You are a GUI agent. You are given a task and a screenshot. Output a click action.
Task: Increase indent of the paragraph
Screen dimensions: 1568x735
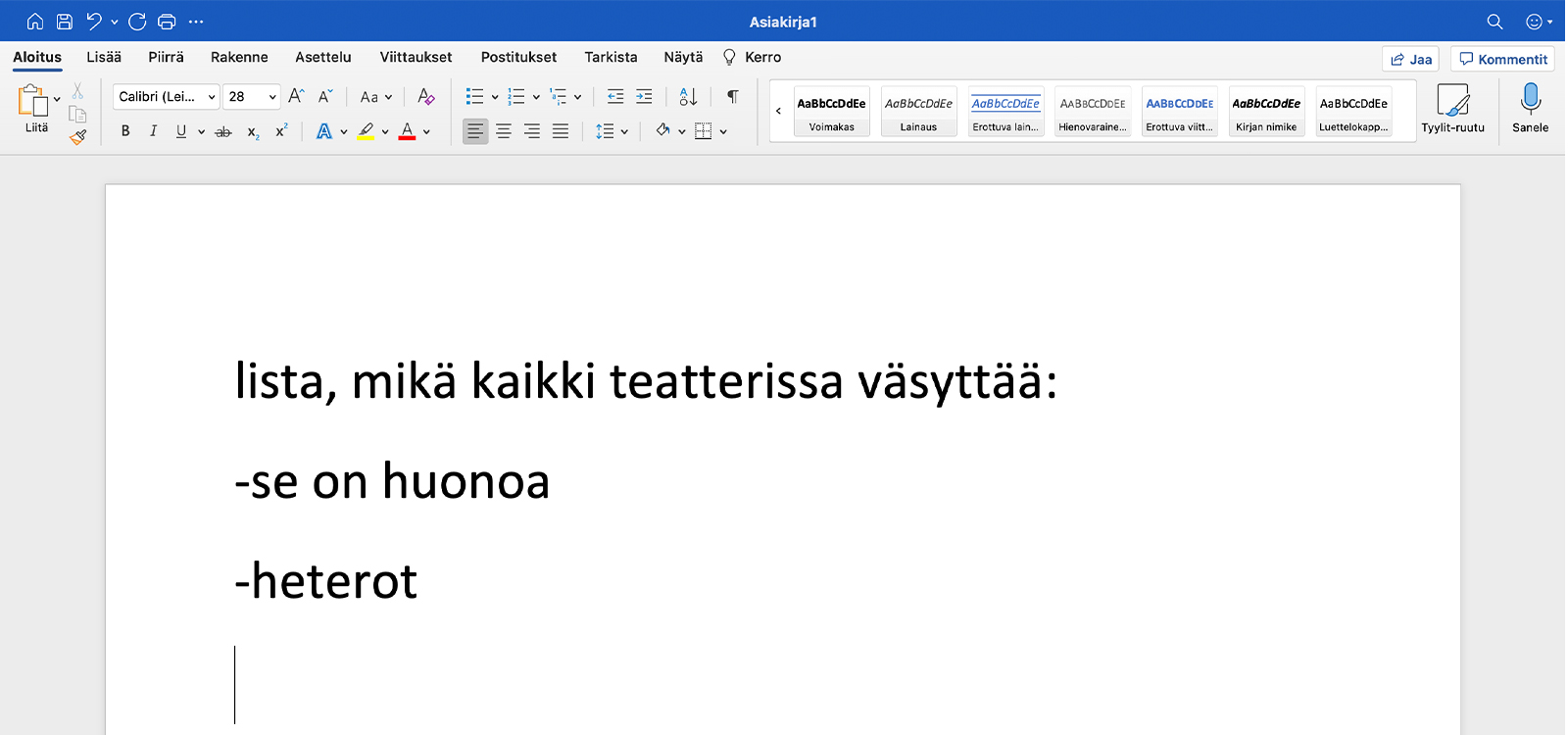click(x=644, y=96)
